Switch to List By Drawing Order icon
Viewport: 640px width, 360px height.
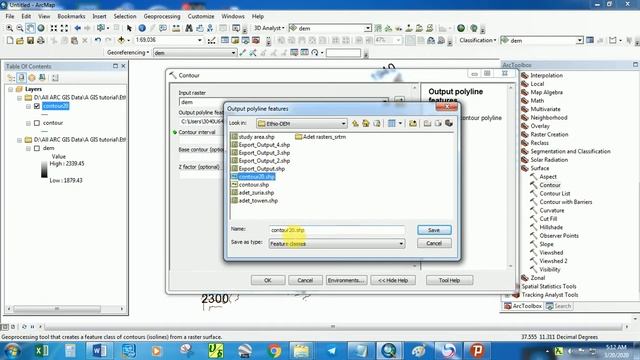[x=11, y=78]
